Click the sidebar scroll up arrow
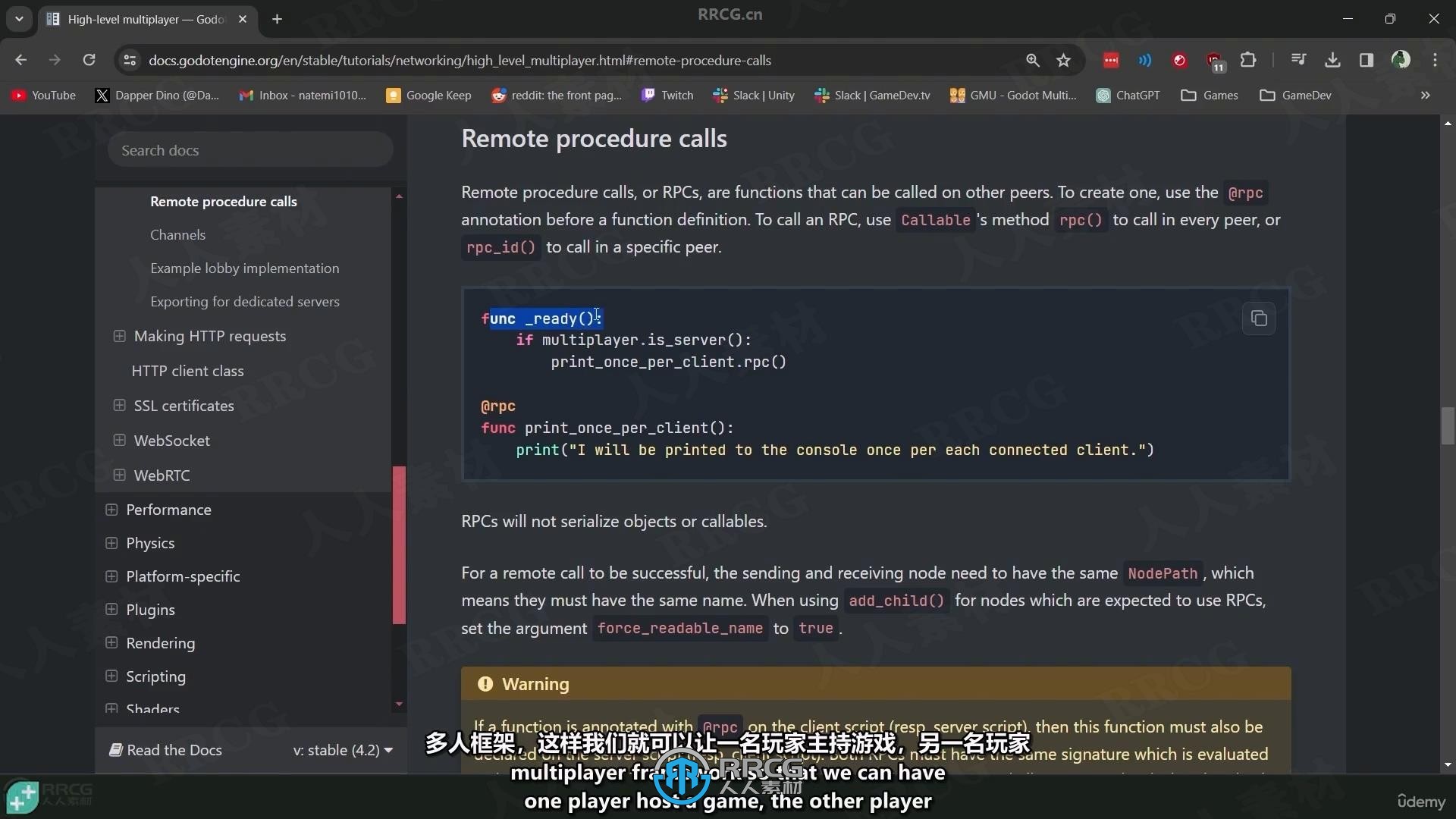The image size is (1456, 819). pos(399,196)
